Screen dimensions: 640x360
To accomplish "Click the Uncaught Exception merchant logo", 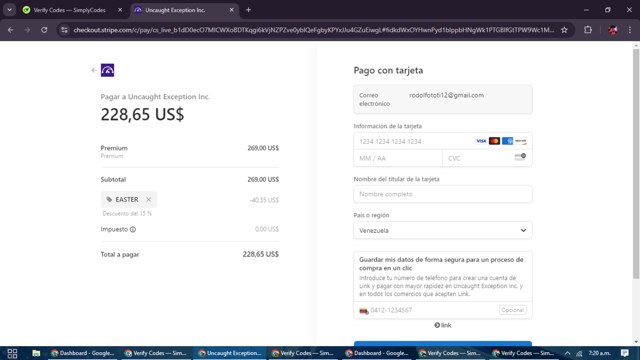I will tap(107, 70).
